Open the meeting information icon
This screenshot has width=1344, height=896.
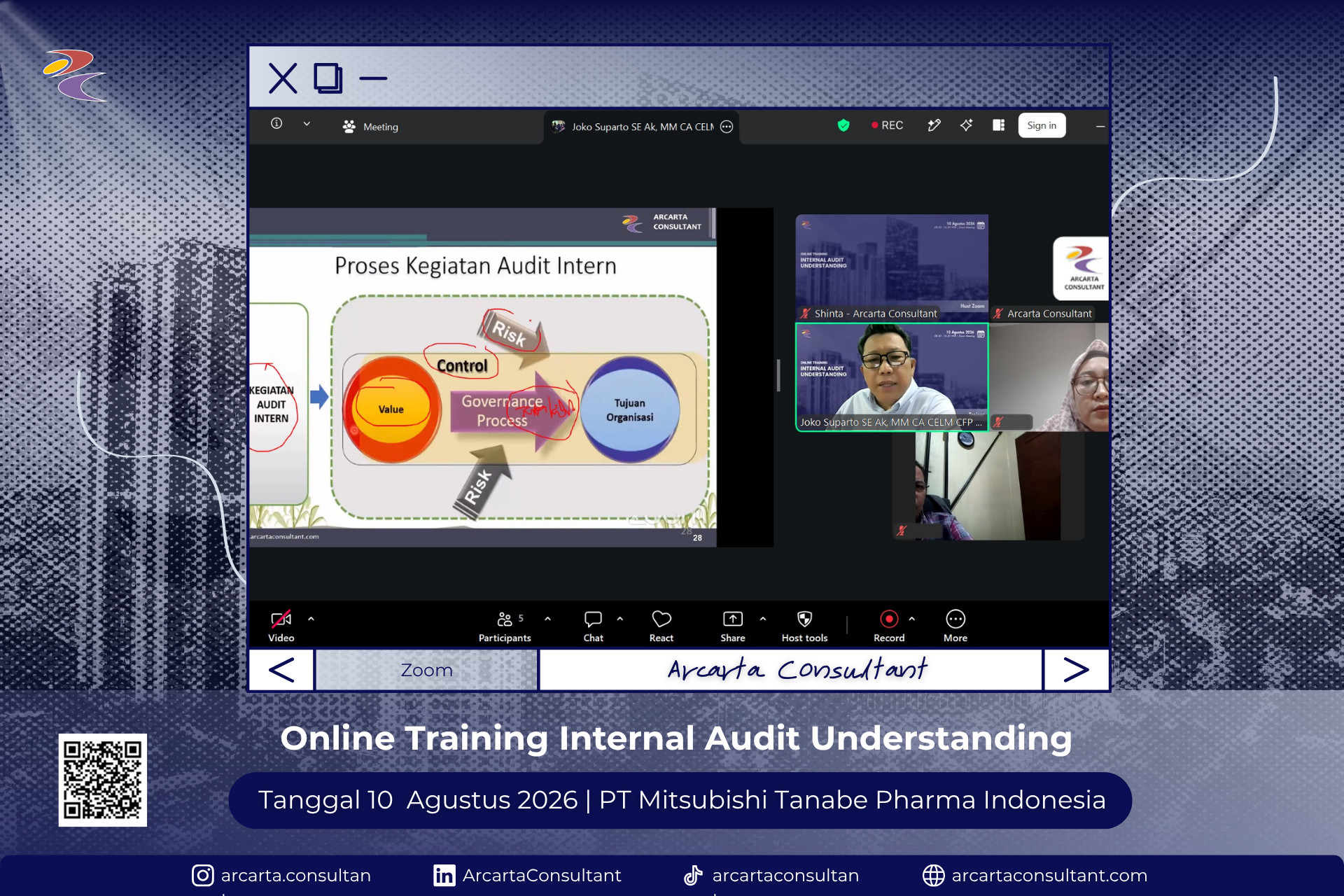click(276, 124)
